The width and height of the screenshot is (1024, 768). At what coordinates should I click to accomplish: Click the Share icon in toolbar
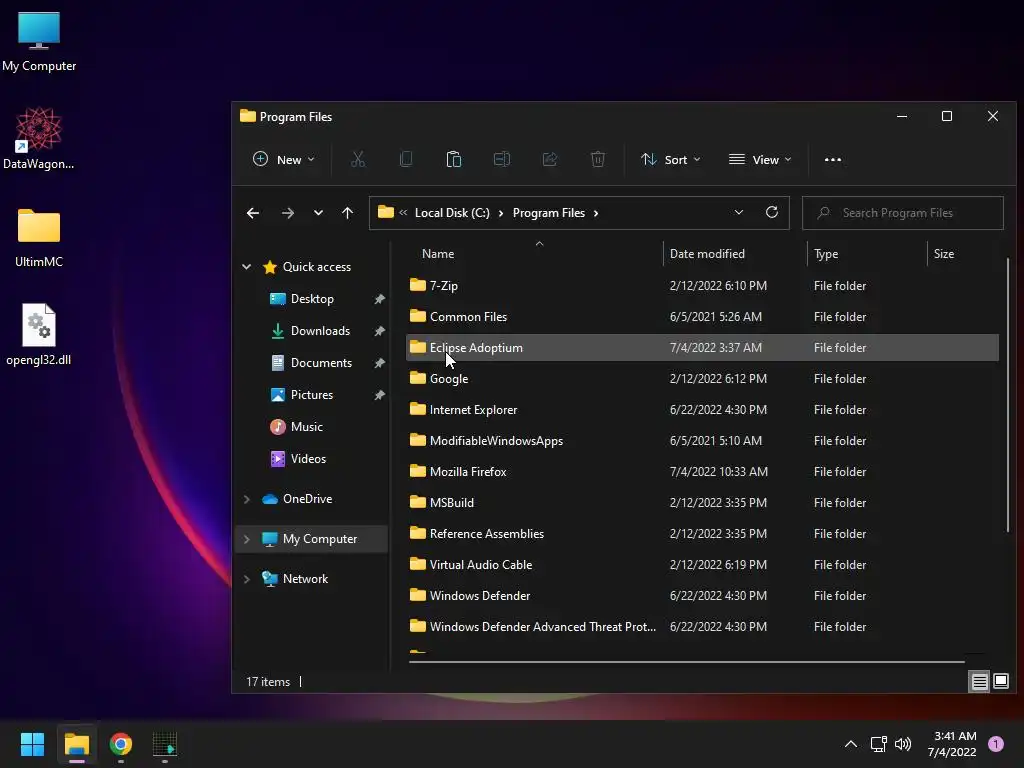pos(550,159)
